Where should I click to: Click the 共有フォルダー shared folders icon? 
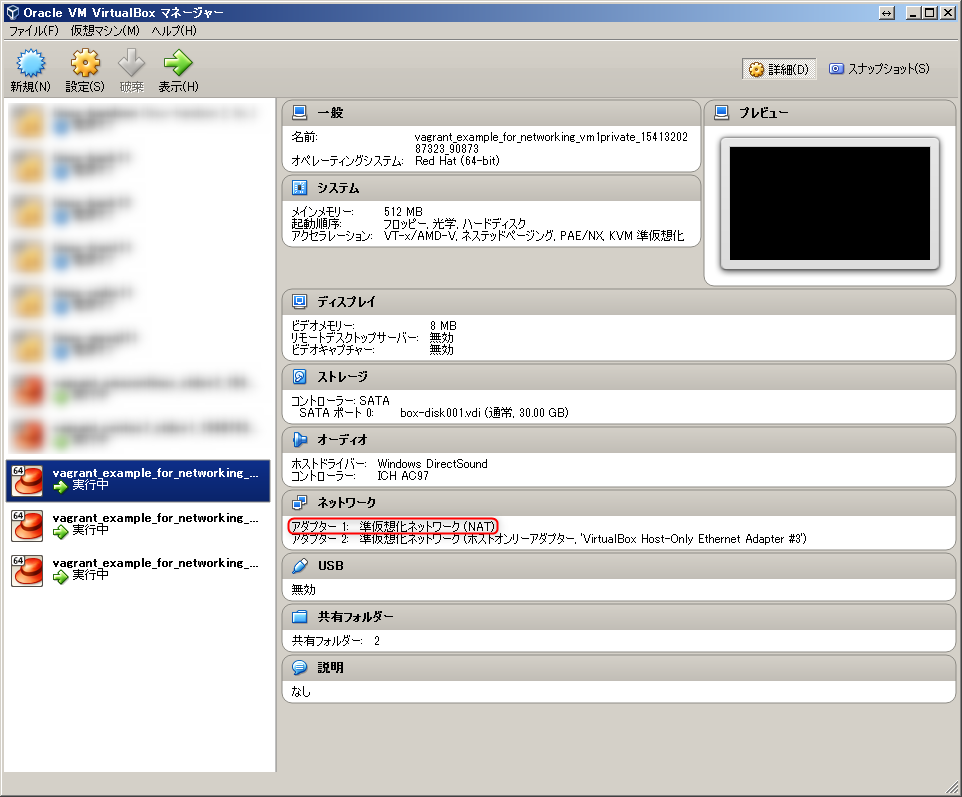(x=299, y=616)
